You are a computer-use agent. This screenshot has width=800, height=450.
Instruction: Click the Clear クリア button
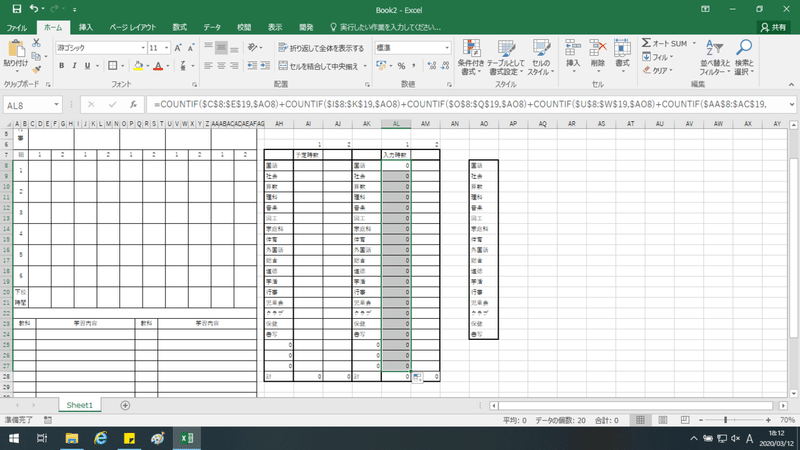click(x=658, y=70)
